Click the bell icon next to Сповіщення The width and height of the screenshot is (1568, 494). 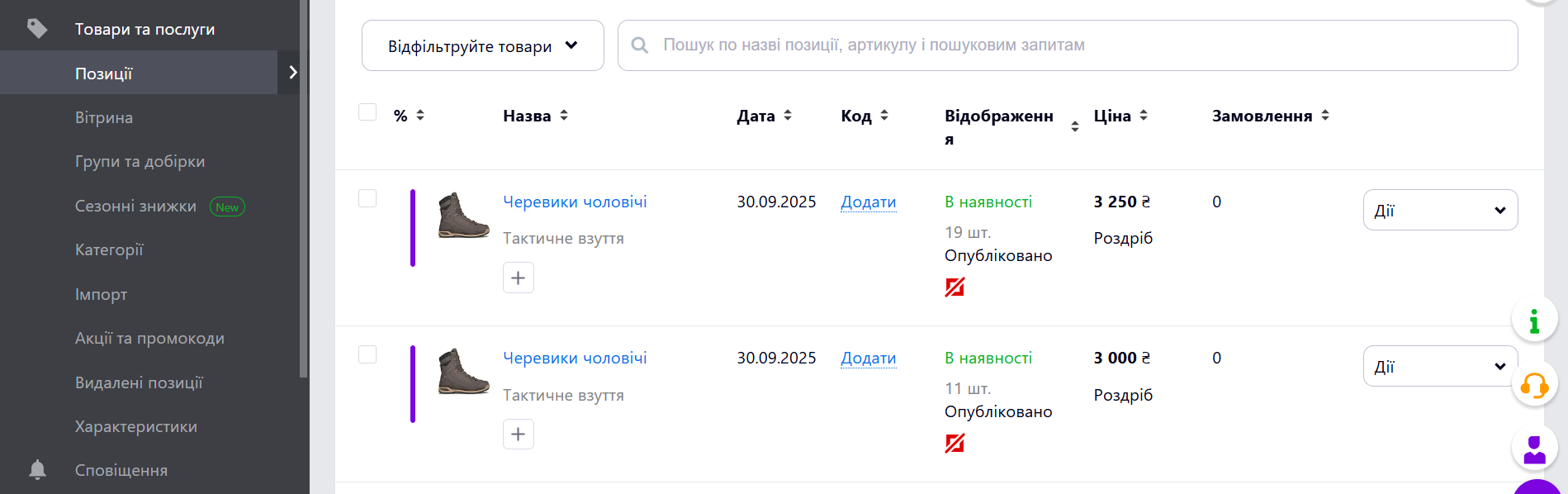click(x=37, y=470)
